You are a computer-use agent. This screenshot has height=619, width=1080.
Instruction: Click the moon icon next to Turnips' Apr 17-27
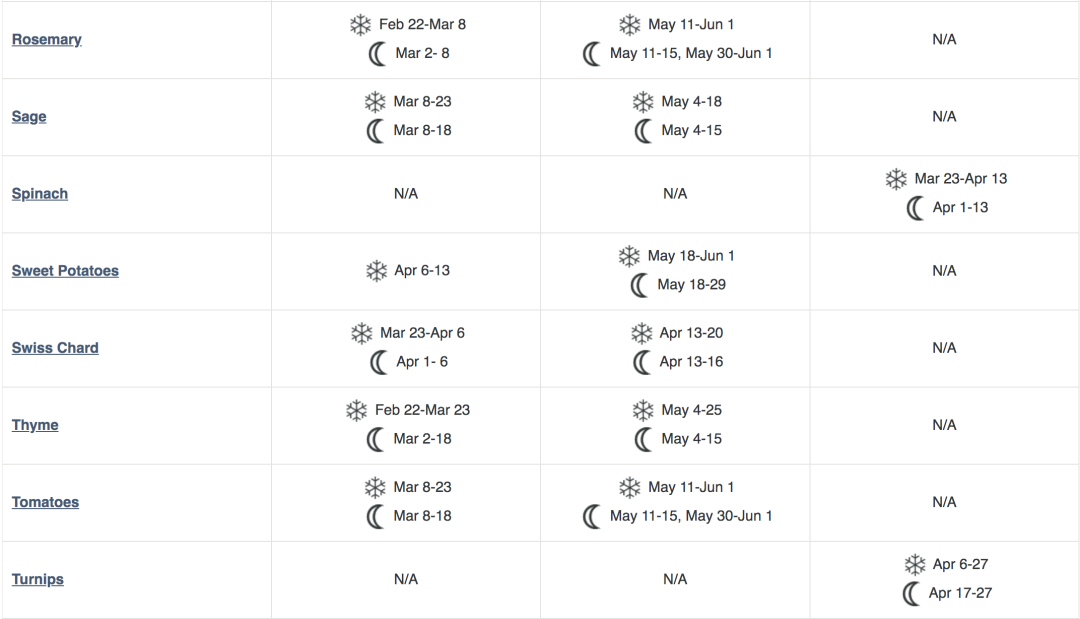(911, 594)
